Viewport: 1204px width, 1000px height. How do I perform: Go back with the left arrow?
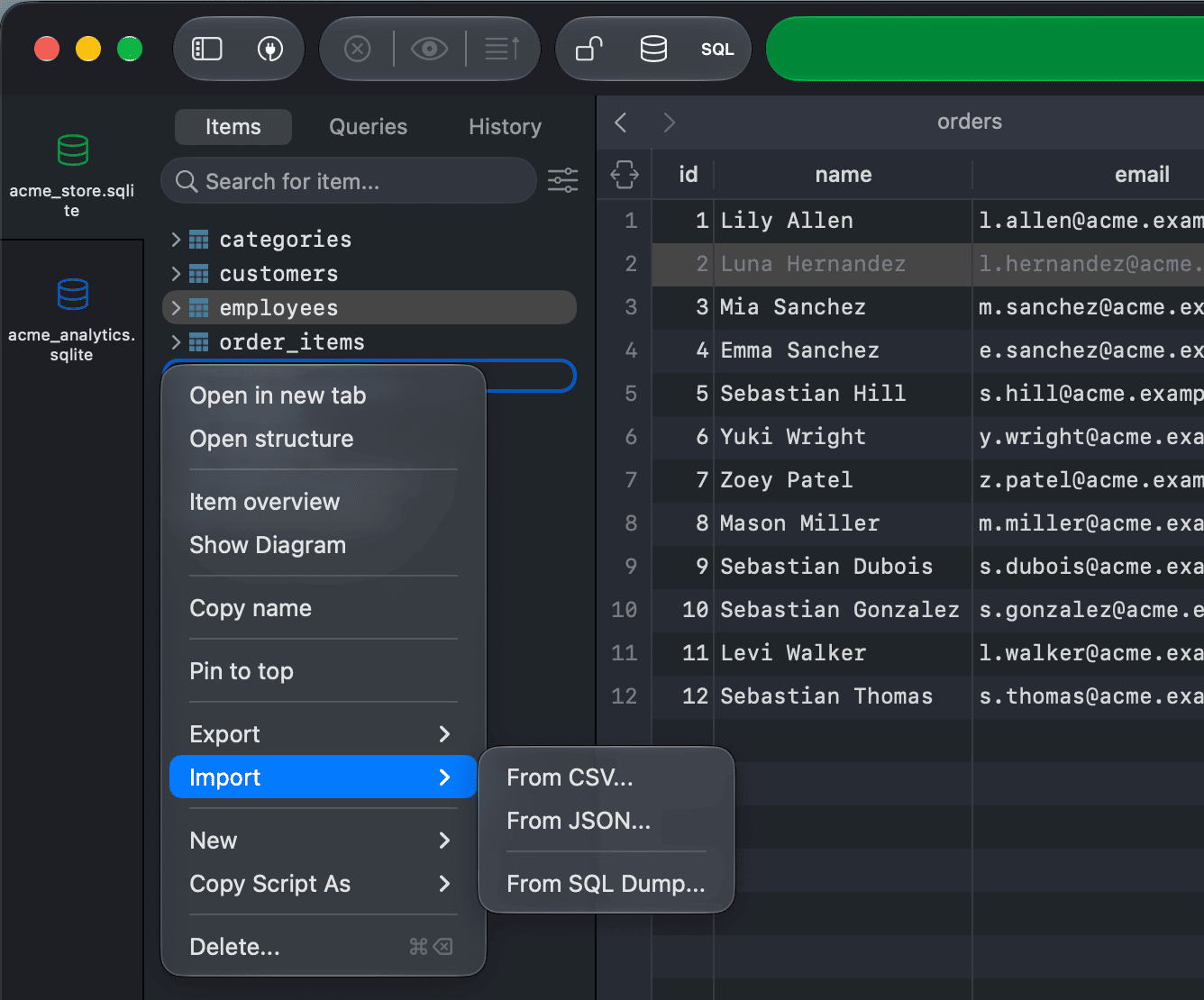pos(621,122)
